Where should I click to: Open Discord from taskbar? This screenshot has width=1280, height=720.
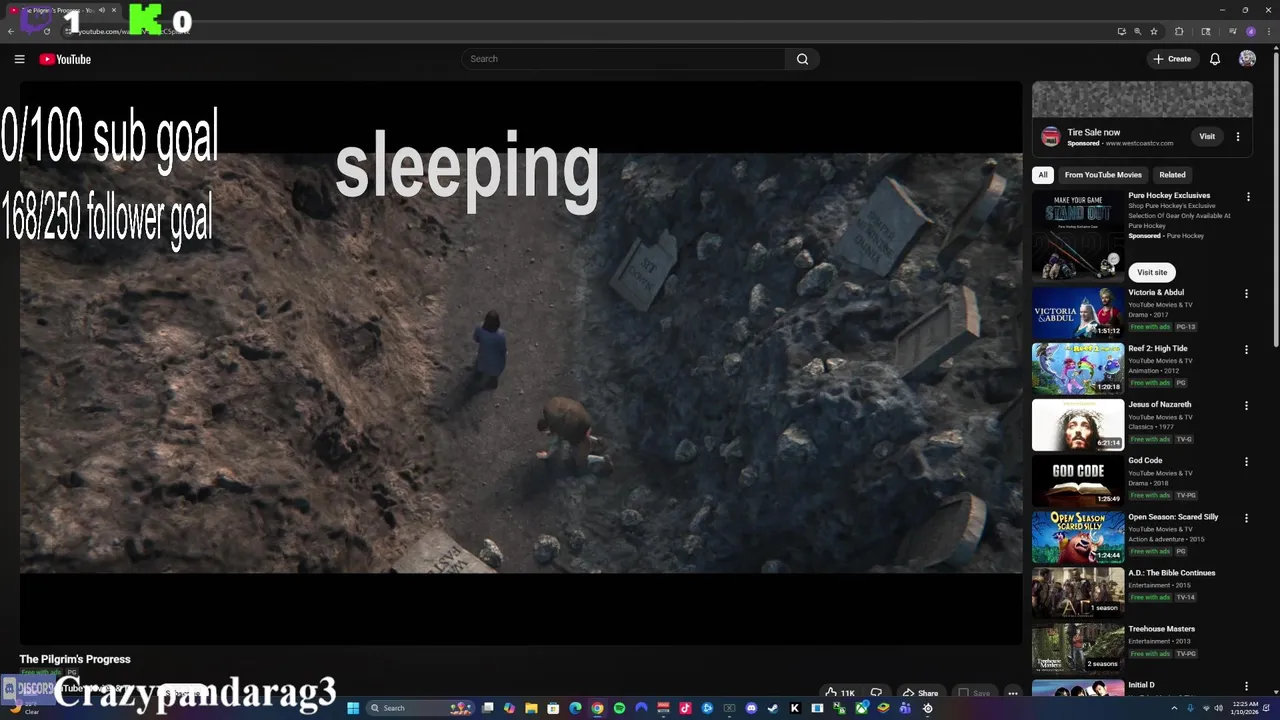point(751,708)
